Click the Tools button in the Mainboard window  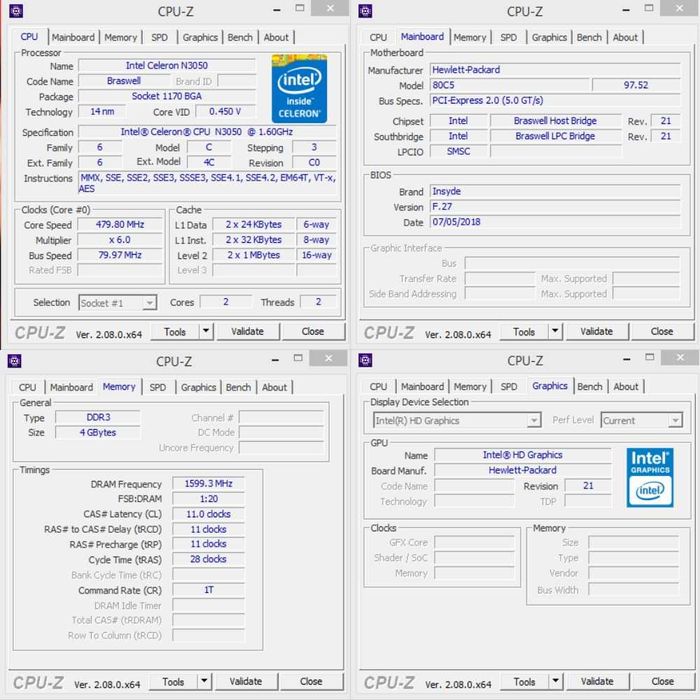[x=524, y=332]
